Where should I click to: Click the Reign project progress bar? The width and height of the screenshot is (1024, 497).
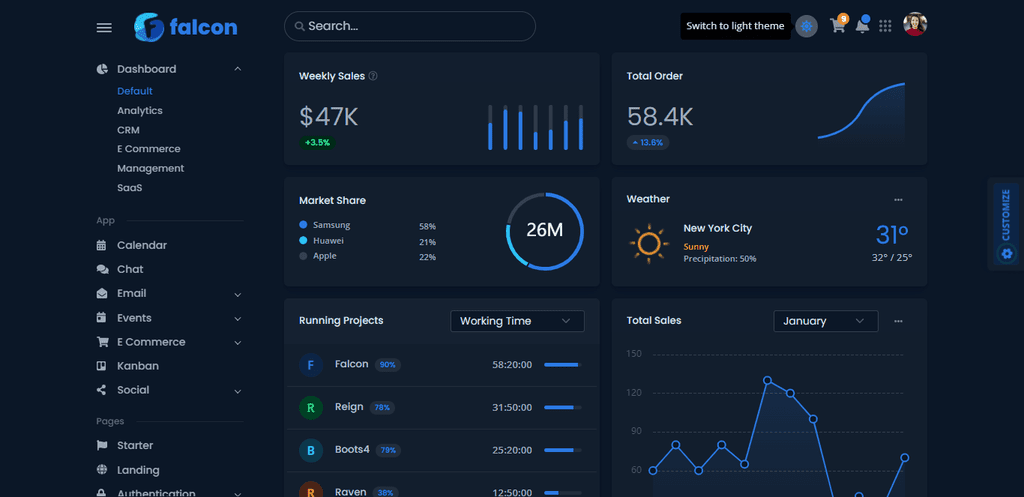[x=563, y=408]
